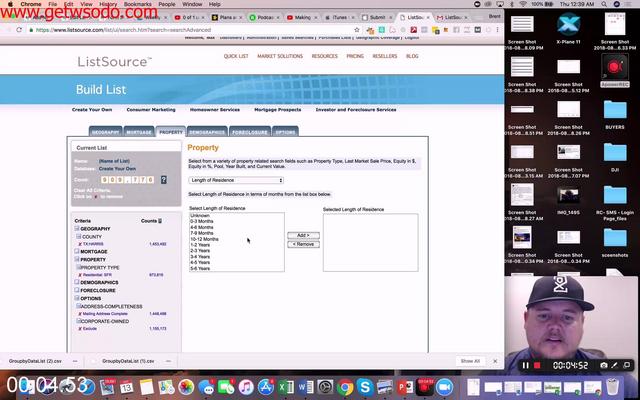The height and width of the screenshot is (400, 640).
Task: Stop the screen recording
Action: (537, 365)
